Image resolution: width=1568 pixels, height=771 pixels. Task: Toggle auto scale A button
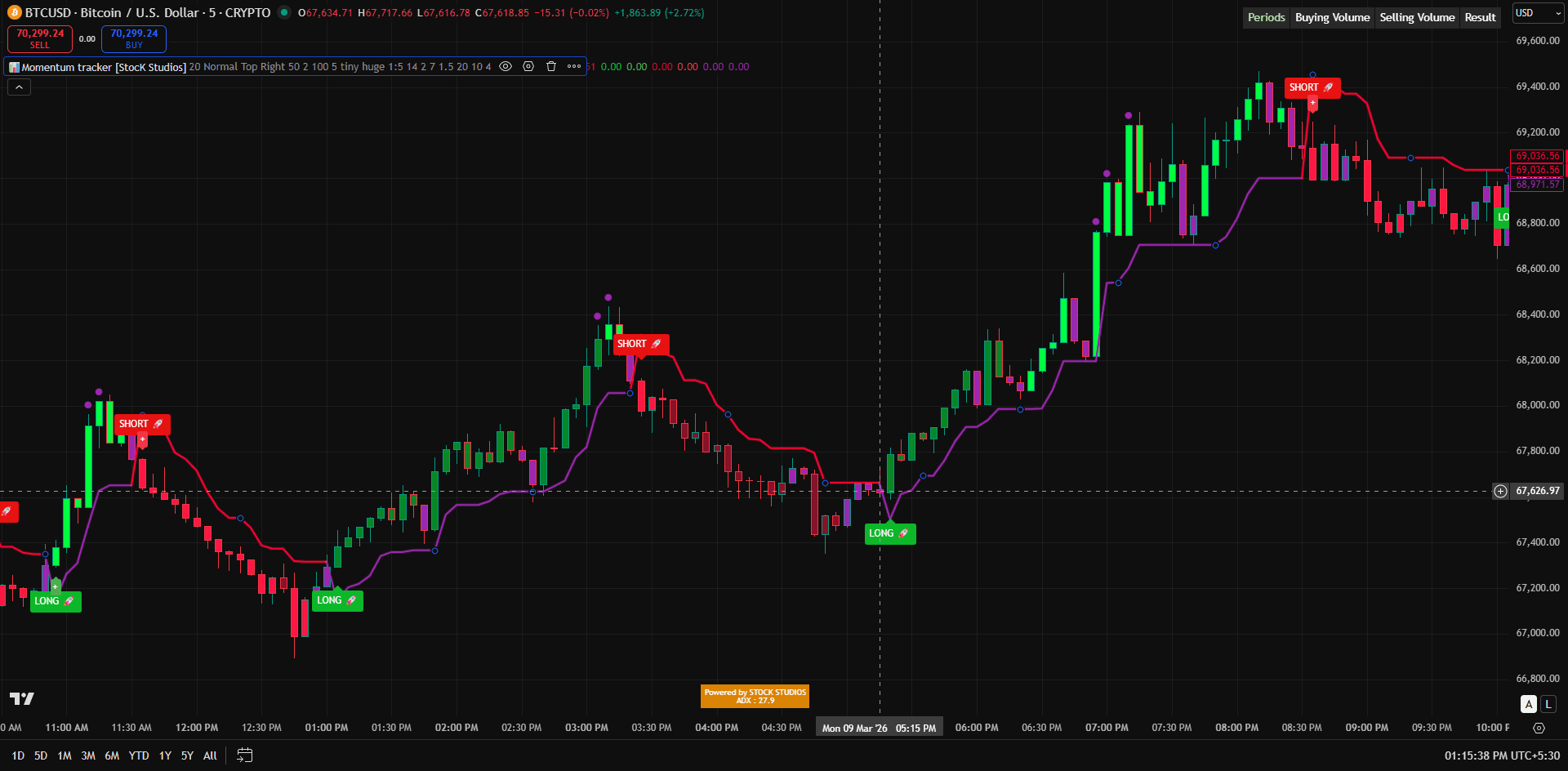[x=1529, y=704]
